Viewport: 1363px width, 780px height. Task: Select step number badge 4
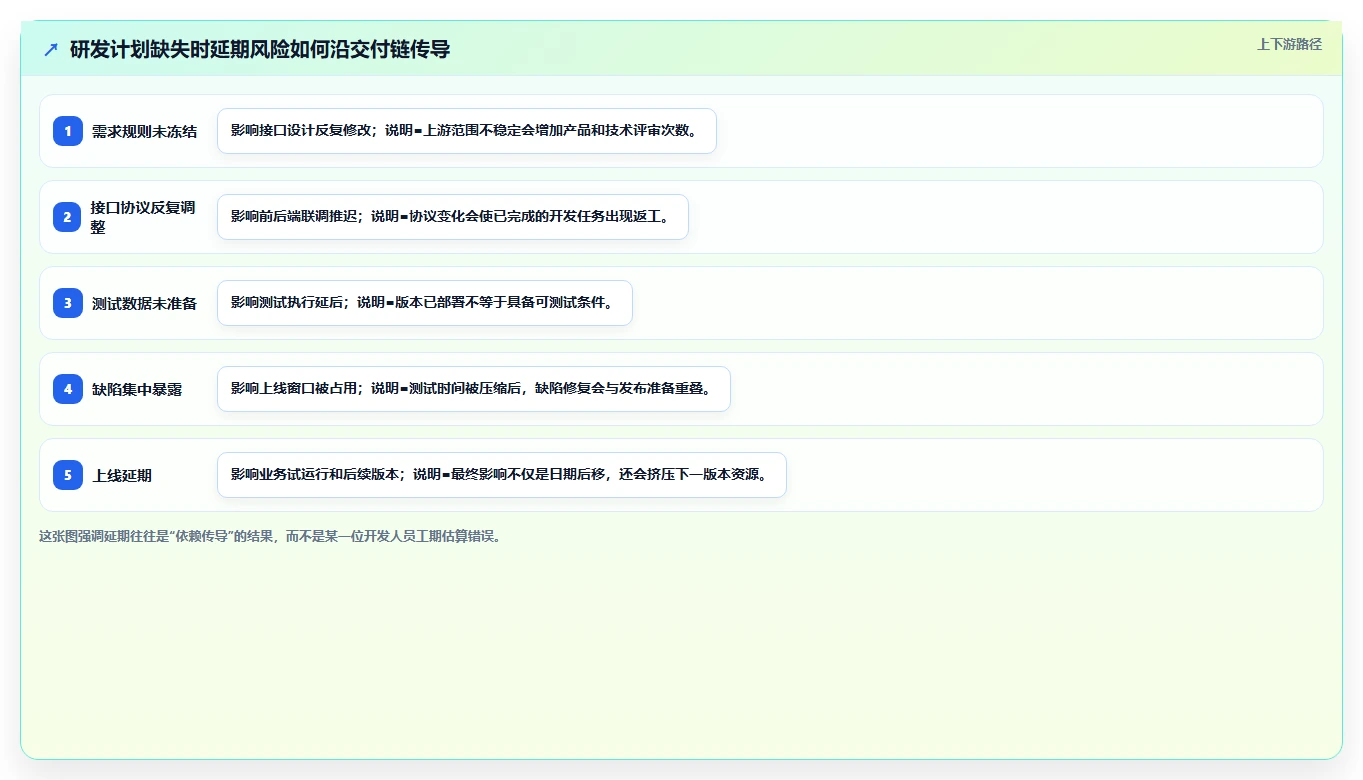click(x=68, y=389)
